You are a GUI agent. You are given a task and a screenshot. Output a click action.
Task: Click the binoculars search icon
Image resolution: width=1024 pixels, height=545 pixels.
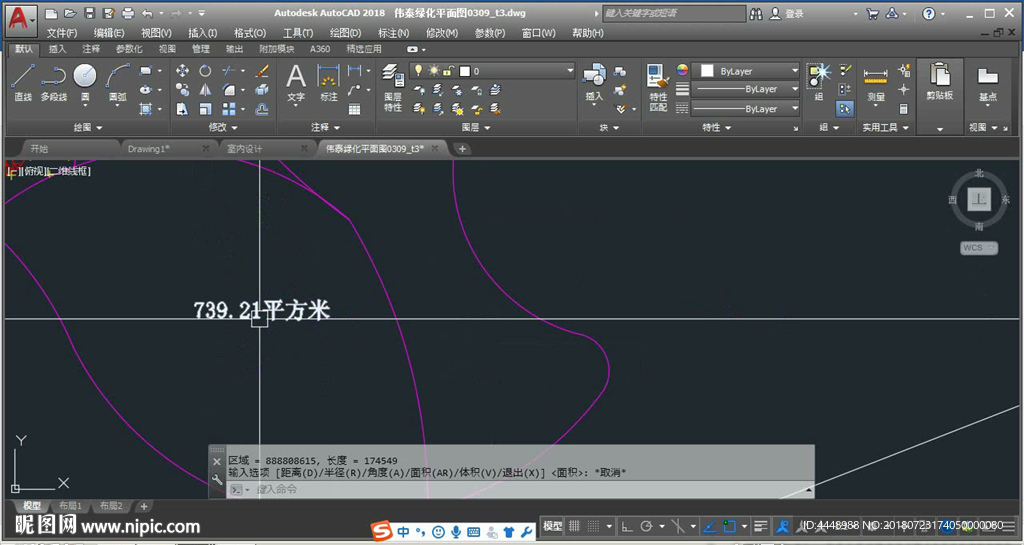(x=756, y=14)
